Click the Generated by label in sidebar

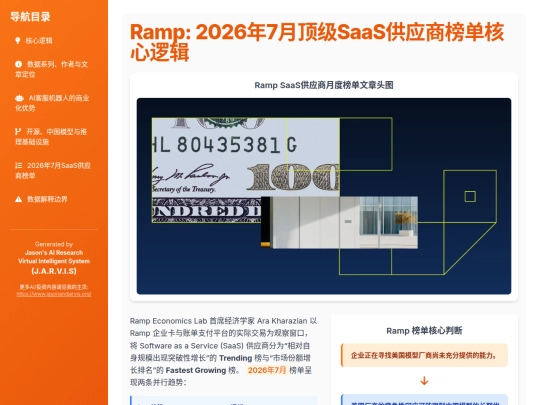pyautogui.click(x=54, y=244)
